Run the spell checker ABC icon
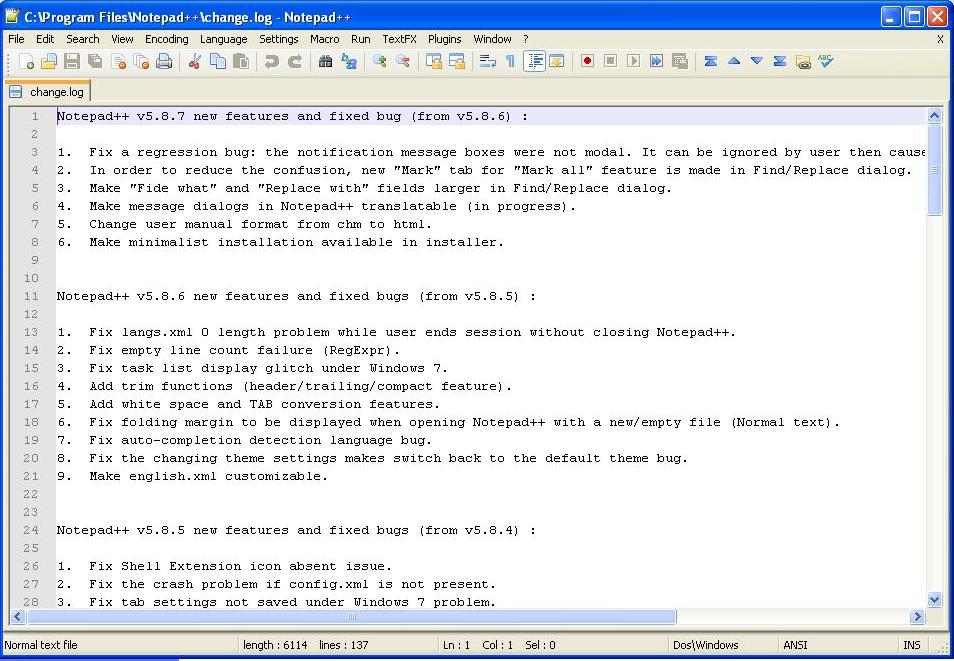 [x=826, y=61]
